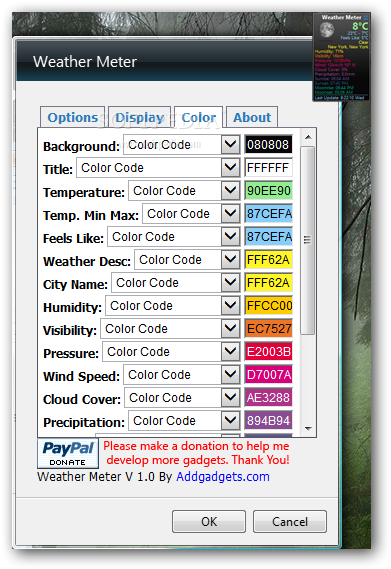Click the City Name FFF62A color field
This screenshot has height=569, width=391.
268,283
